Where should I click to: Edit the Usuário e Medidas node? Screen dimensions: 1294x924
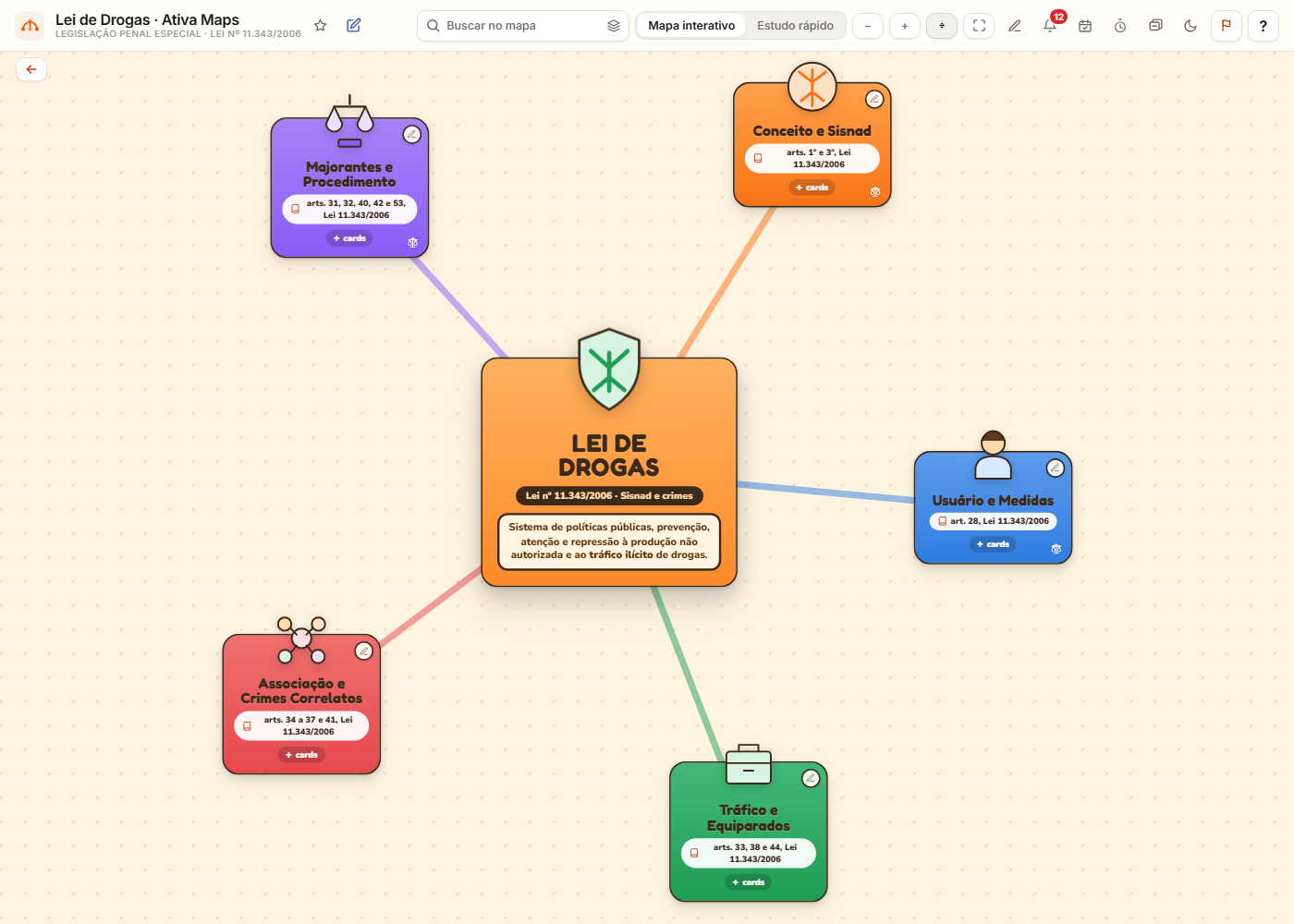pyautogui.click(x=1056, y=468)
